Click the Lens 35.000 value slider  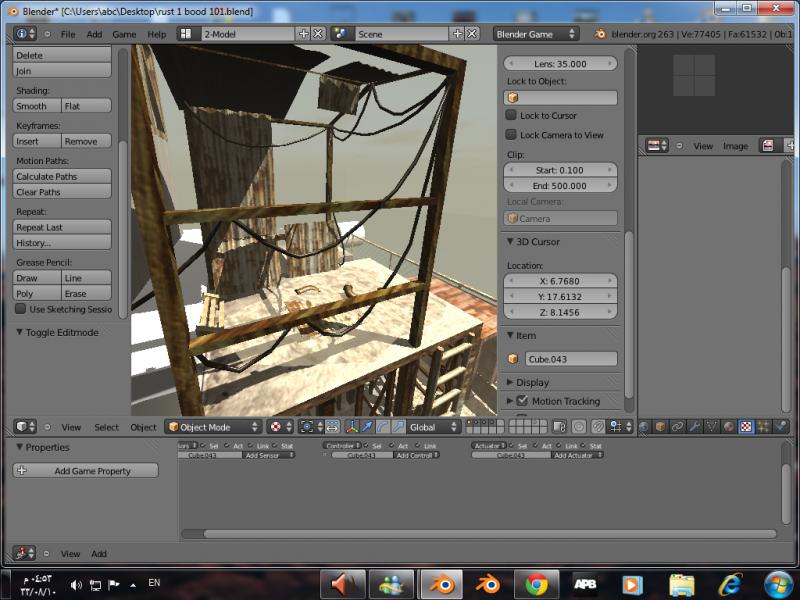point(559,62)
